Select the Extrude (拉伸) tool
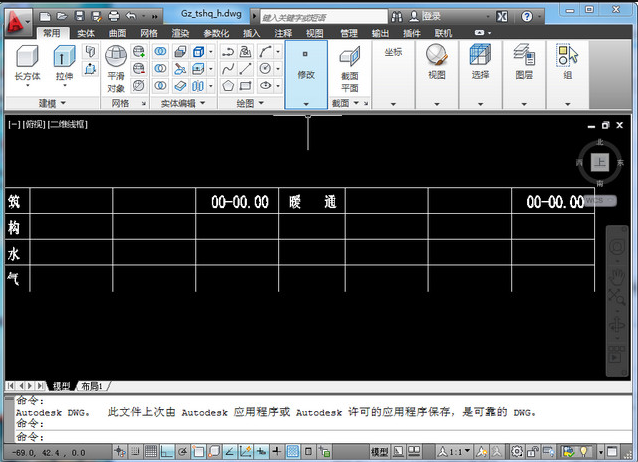Image resolution: width=638 pixels, height=462 pixels. tap(64, 62)
